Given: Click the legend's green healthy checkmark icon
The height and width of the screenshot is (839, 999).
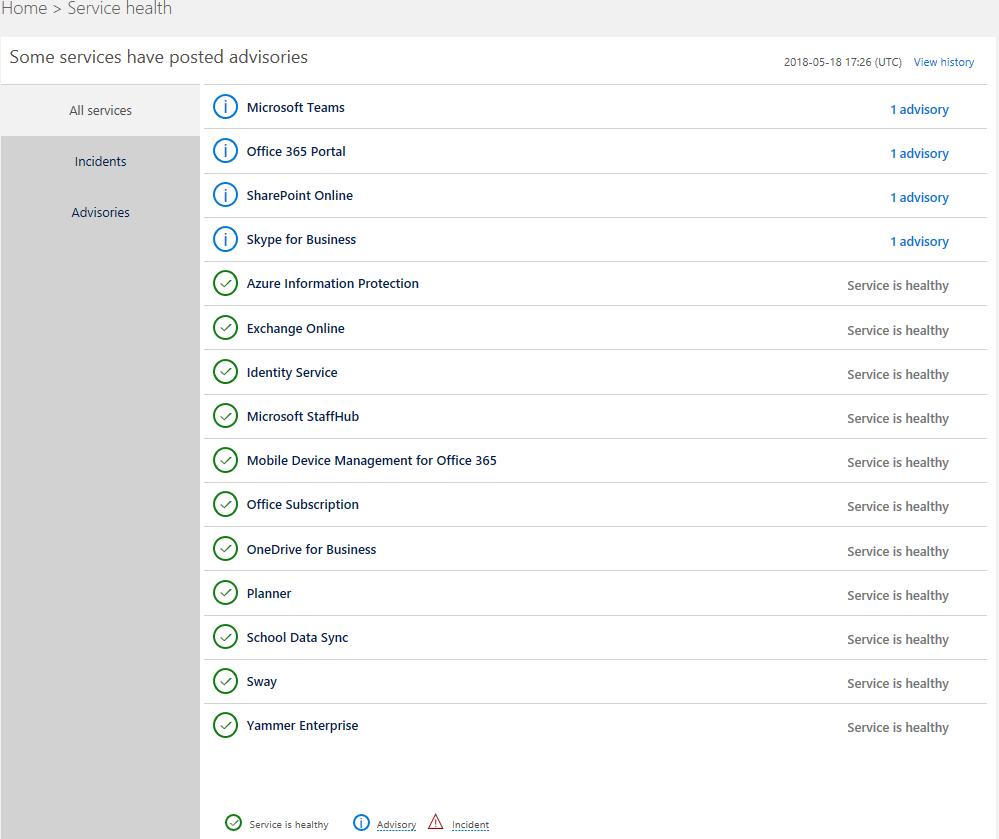Looking at the screenshot, I should (233, 822).
